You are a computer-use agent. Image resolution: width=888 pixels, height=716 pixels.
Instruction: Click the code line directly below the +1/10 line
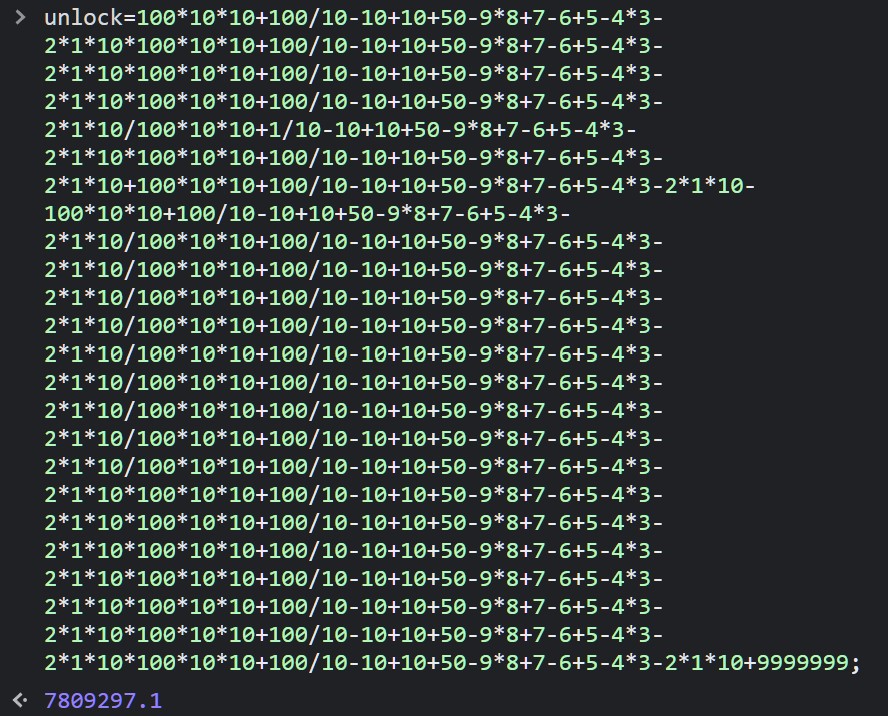coord(354,157)
